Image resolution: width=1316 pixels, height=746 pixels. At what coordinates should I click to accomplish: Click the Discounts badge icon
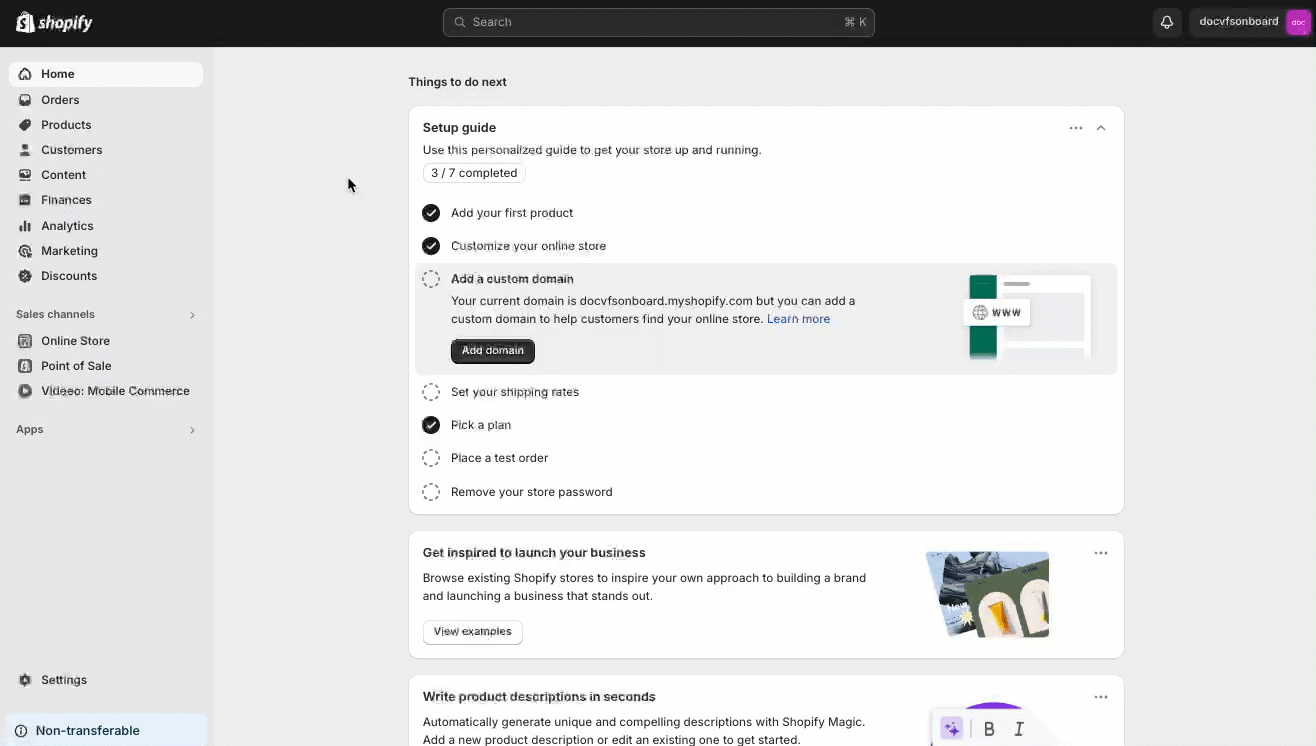click(x=25, y=276)
